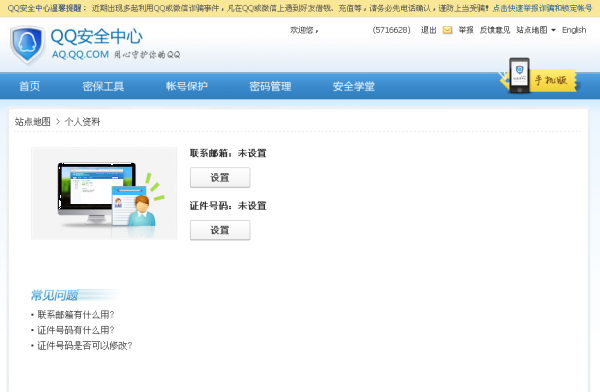Open the 帐号保护 menu

(x=187, y=86)
